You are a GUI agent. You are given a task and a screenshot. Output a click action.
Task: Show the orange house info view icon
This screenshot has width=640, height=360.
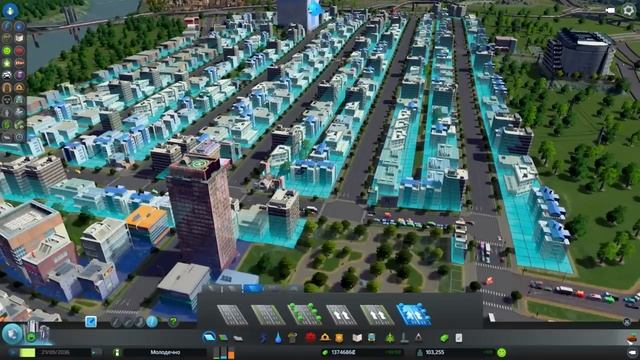19,87
